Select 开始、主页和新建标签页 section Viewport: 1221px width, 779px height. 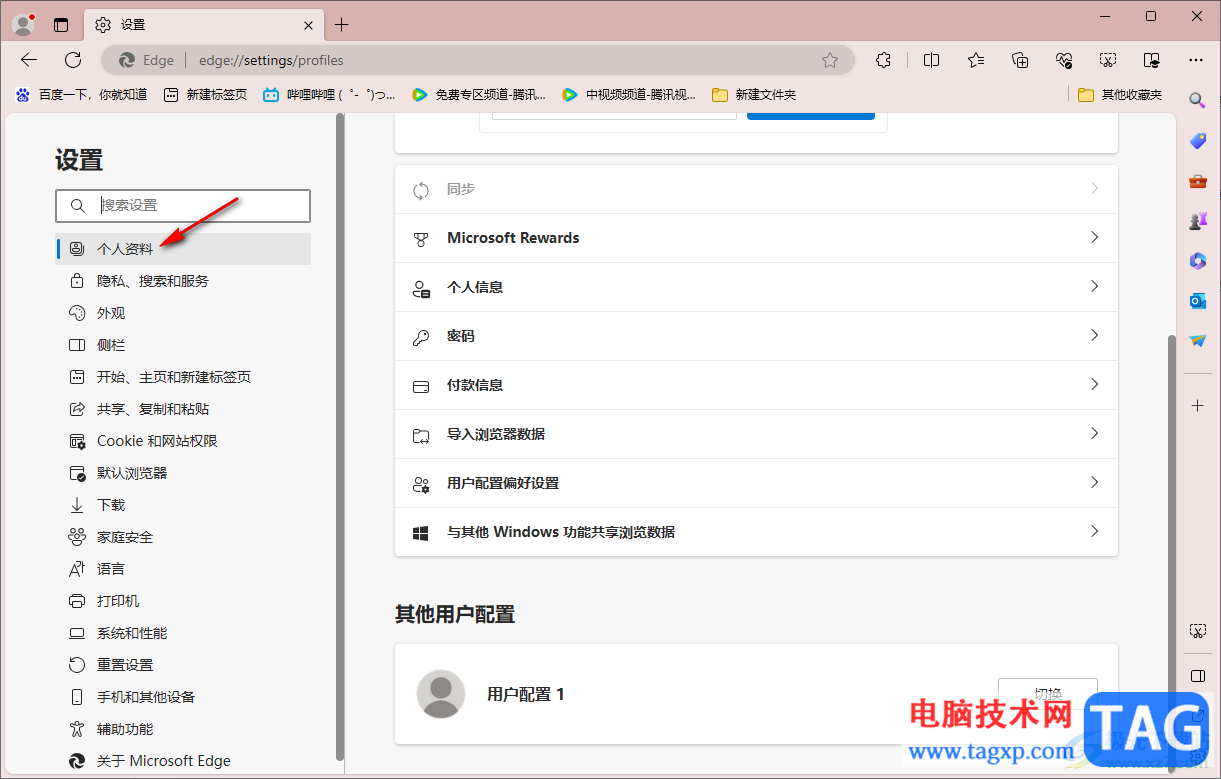(183, 377)
